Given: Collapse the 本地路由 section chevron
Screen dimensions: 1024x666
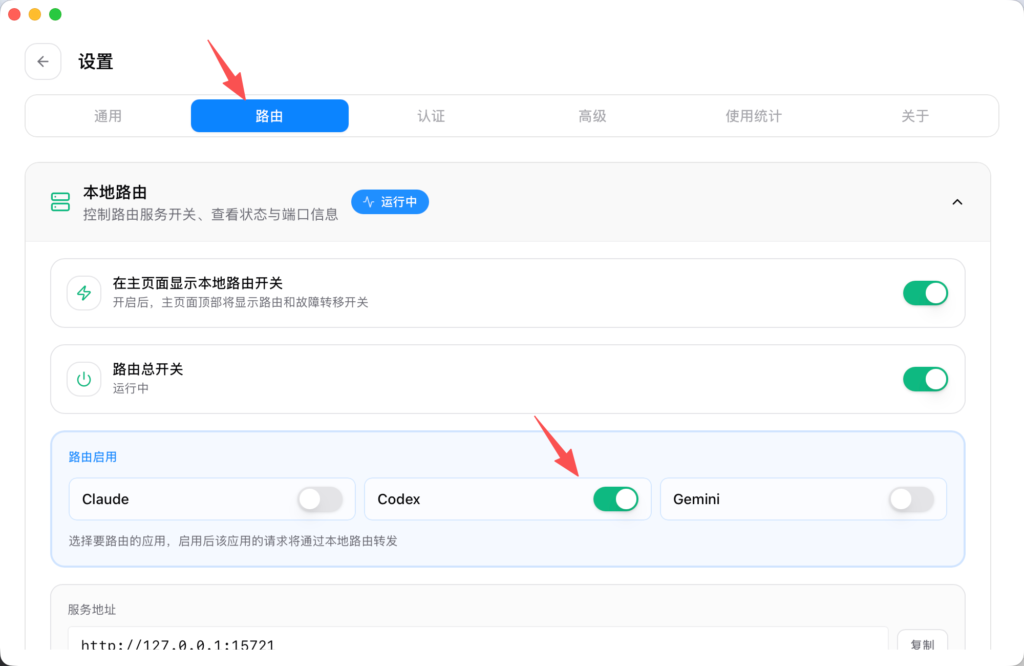Looking at the screenshot, I should (957, 202).
